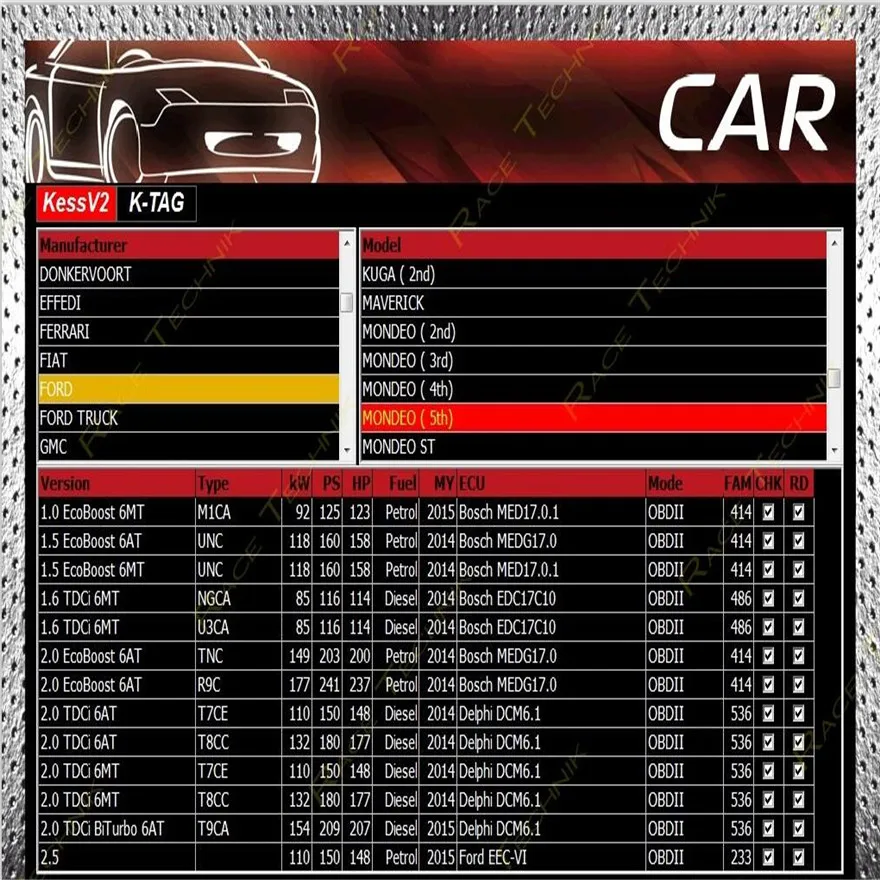Select FIAT manufacturer
Screen dimensions: 880x880
pos(189,360)
